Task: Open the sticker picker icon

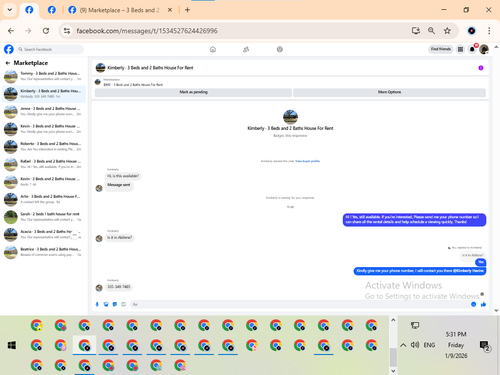Action: (115, 304)
